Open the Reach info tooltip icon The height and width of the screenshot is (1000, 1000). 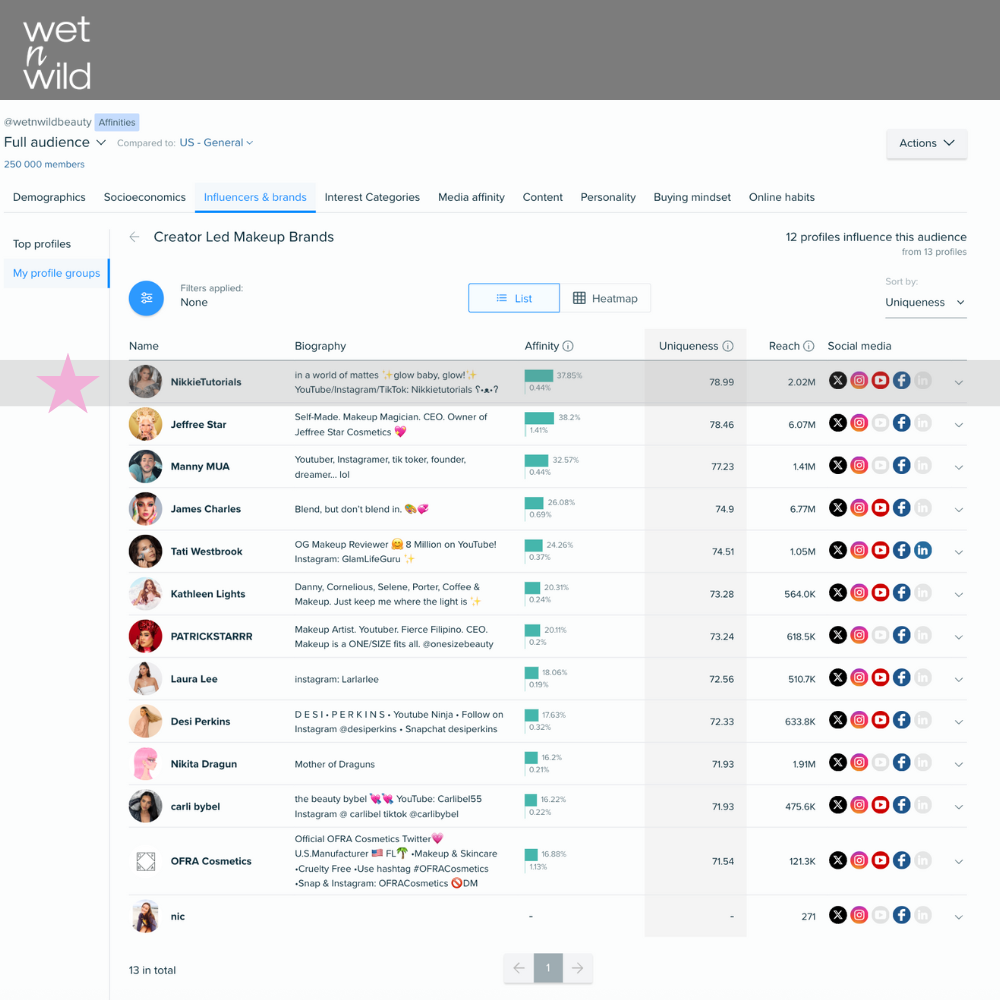pos(809,346)
